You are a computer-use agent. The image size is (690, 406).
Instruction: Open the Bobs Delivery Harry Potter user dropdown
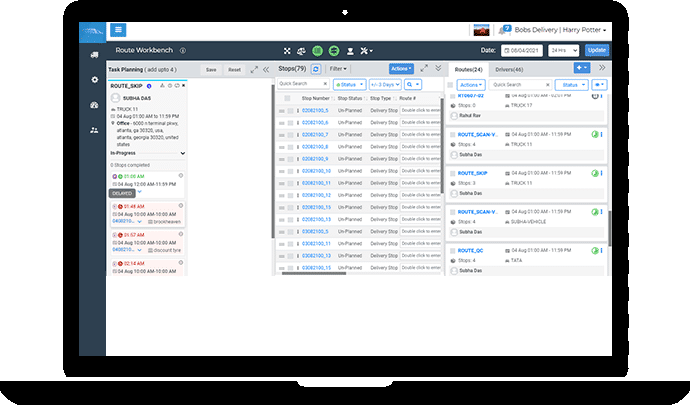pos(560,30)
